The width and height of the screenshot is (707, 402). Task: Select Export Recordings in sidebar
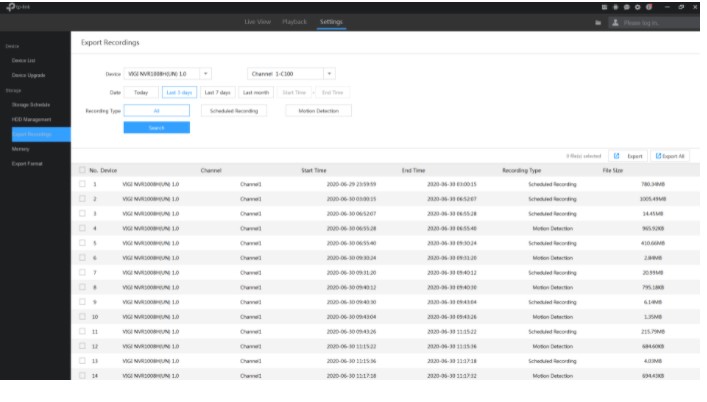tap(41, 134)
